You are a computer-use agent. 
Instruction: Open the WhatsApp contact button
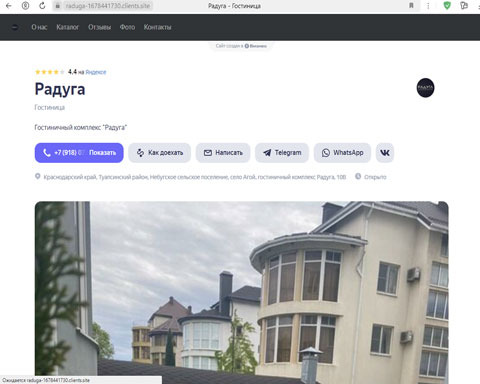coord(342,153)
